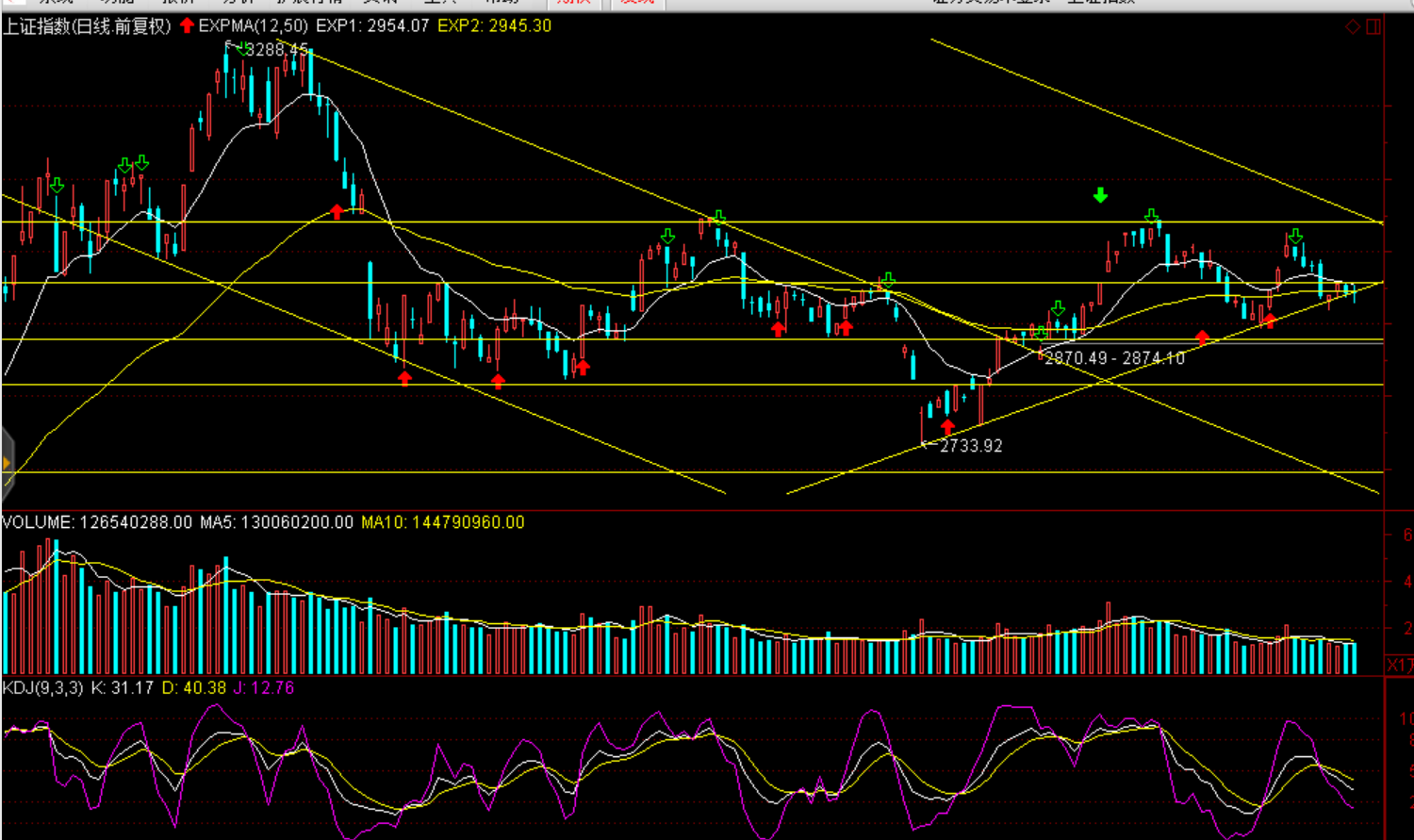Image resolution: width=1414 pixels, height=840 pixels.
Task: Open the KDJ(9,3,3) indicator label
Action: (x=43, y=688)
